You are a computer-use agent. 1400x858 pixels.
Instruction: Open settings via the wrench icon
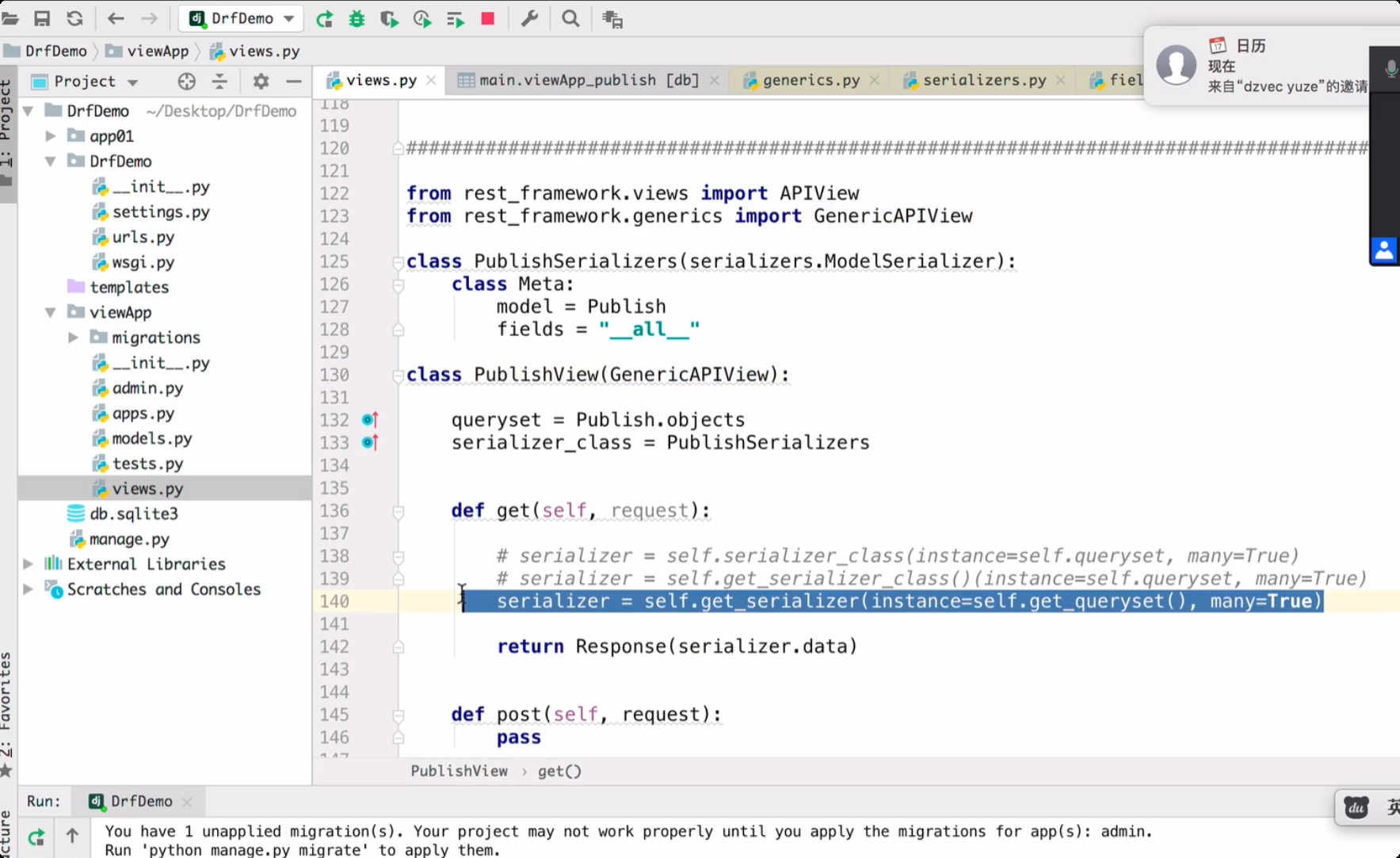click(x=529, y=18)
